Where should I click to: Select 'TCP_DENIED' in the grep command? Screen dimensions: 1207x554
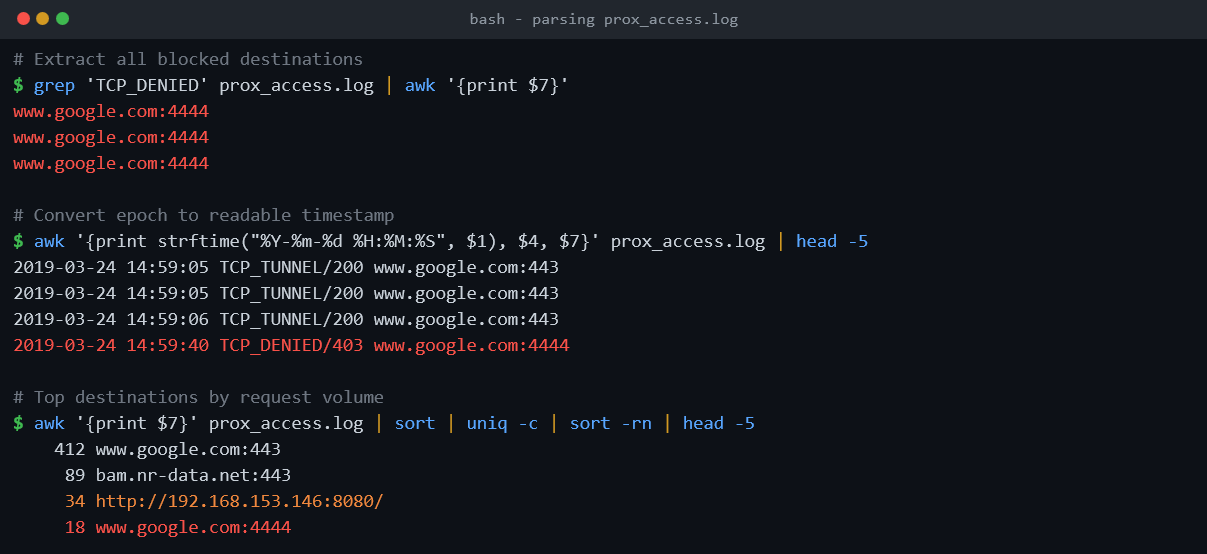147,85
